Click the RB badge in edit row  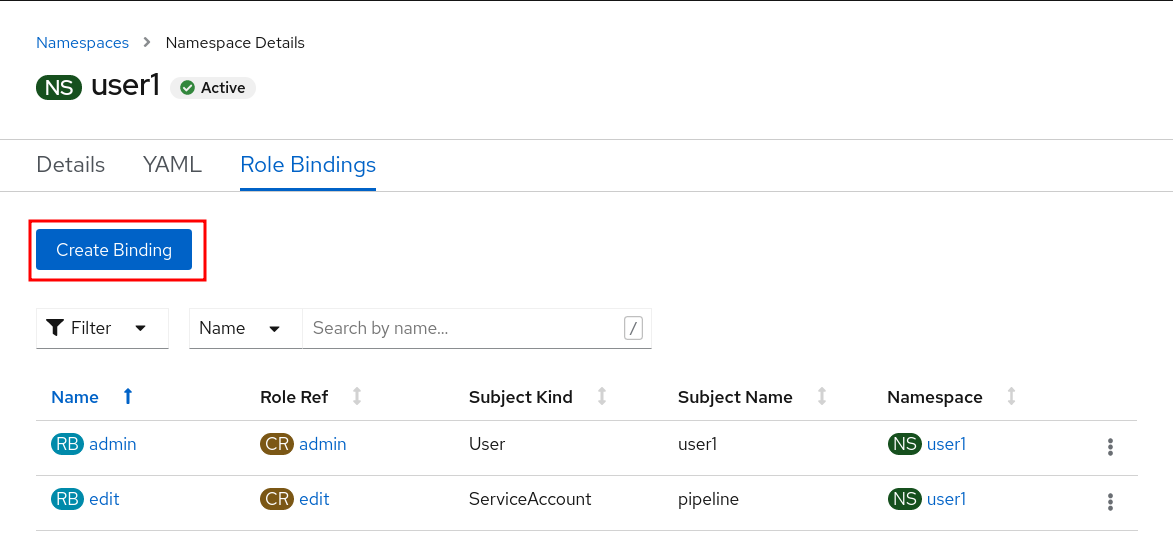coord(67,499)
